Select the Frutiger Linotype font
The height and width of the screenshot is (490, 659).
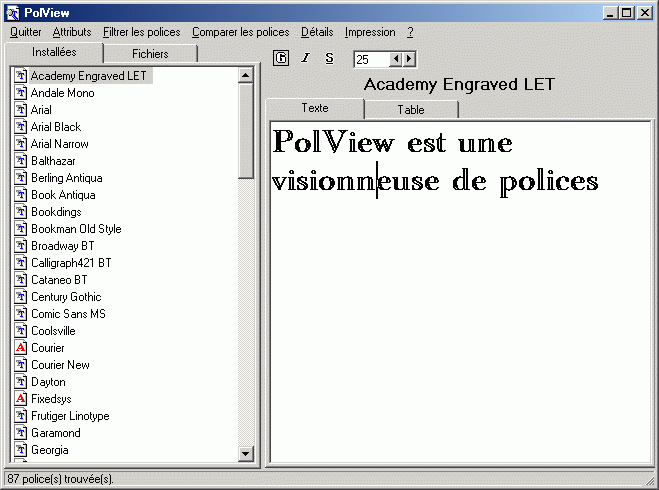coord(70,416)
